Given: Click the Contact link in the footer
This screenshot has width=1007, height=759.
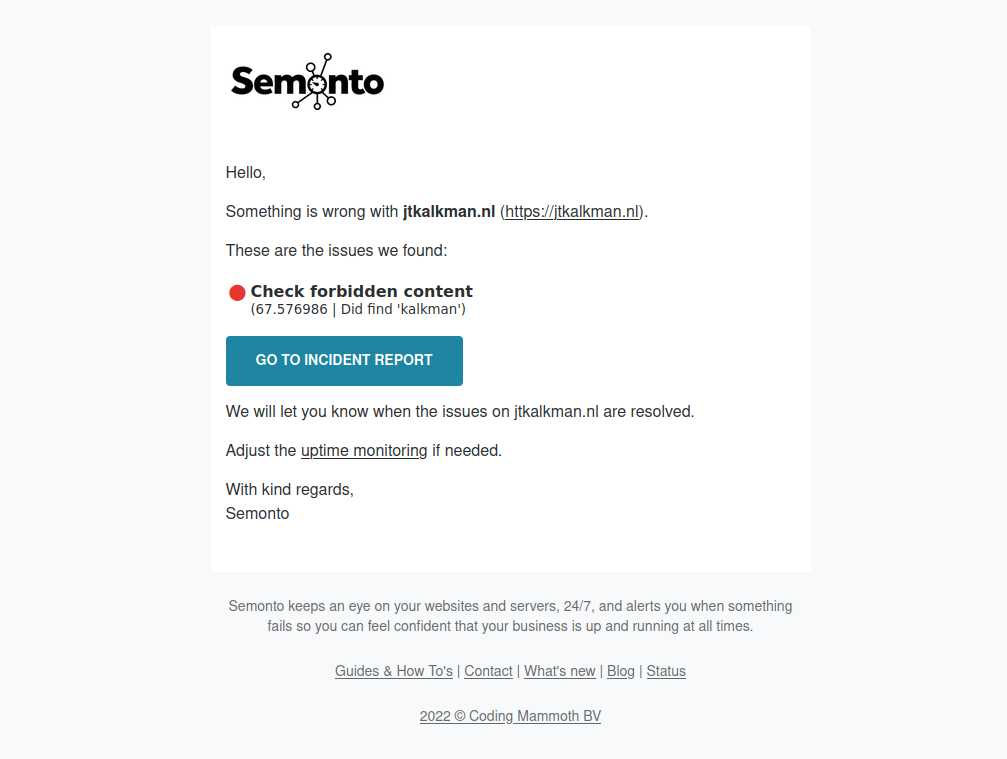Looking at the screenshot, I should (x=488, y=671).
